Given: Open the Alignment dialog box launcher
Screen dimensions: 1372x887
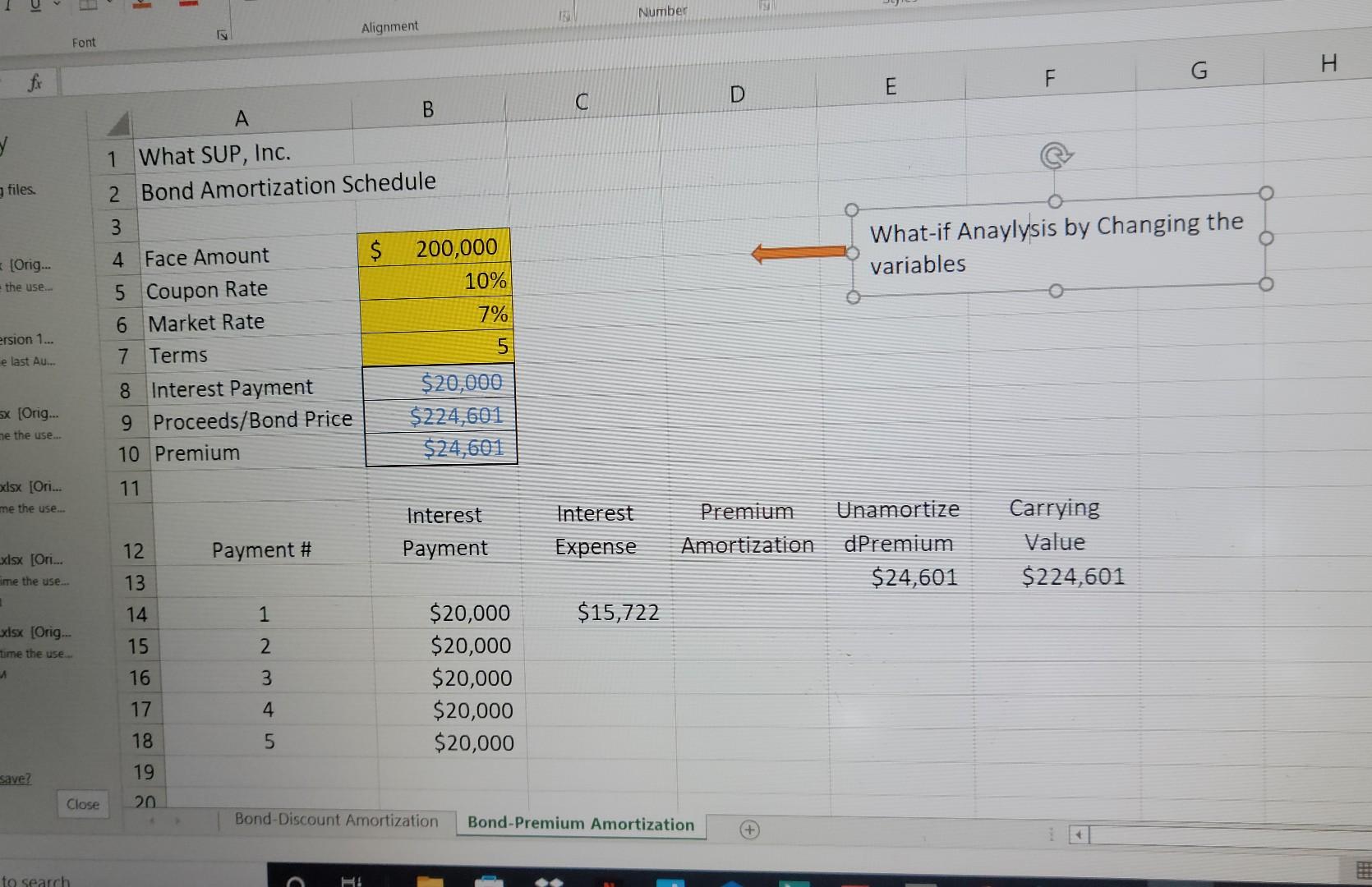Looking at the screenshot, I should [x=566, y=16].
